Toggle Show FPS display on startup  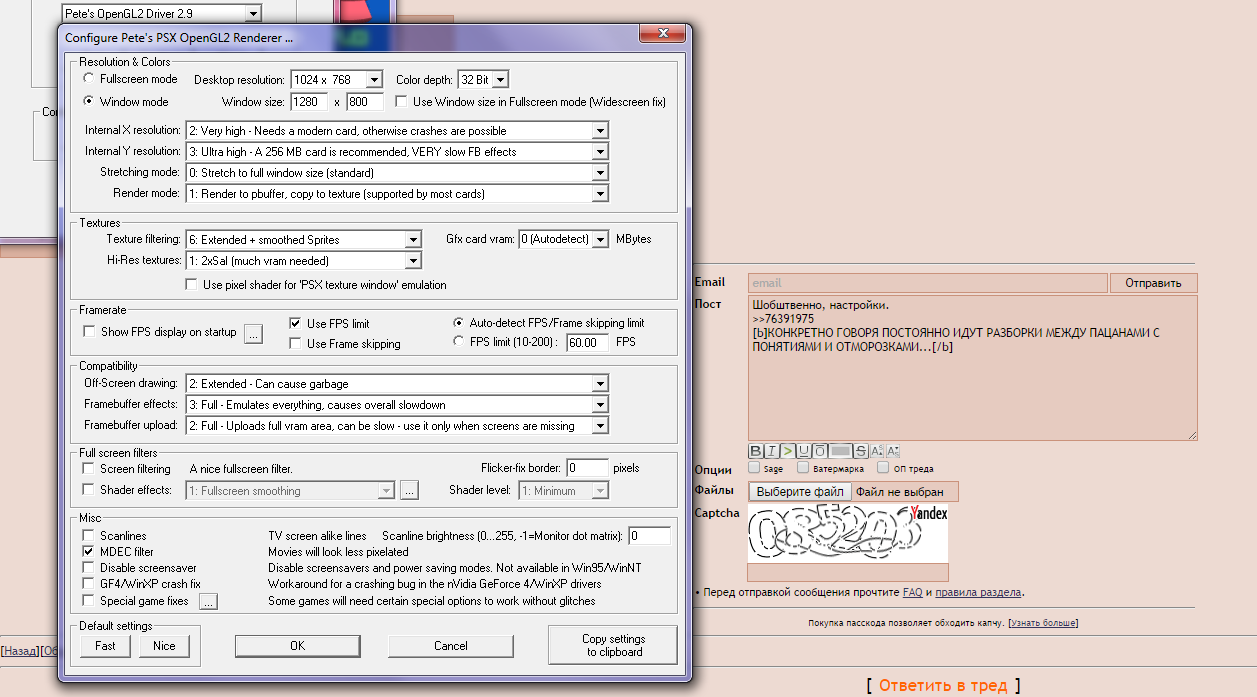pos(90,332)
